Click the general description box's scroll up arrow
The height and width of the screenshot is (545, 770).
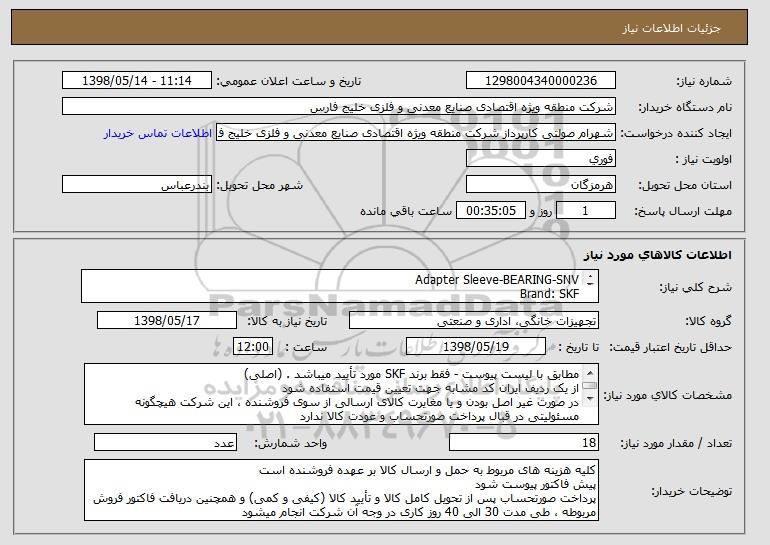[590, 276]
